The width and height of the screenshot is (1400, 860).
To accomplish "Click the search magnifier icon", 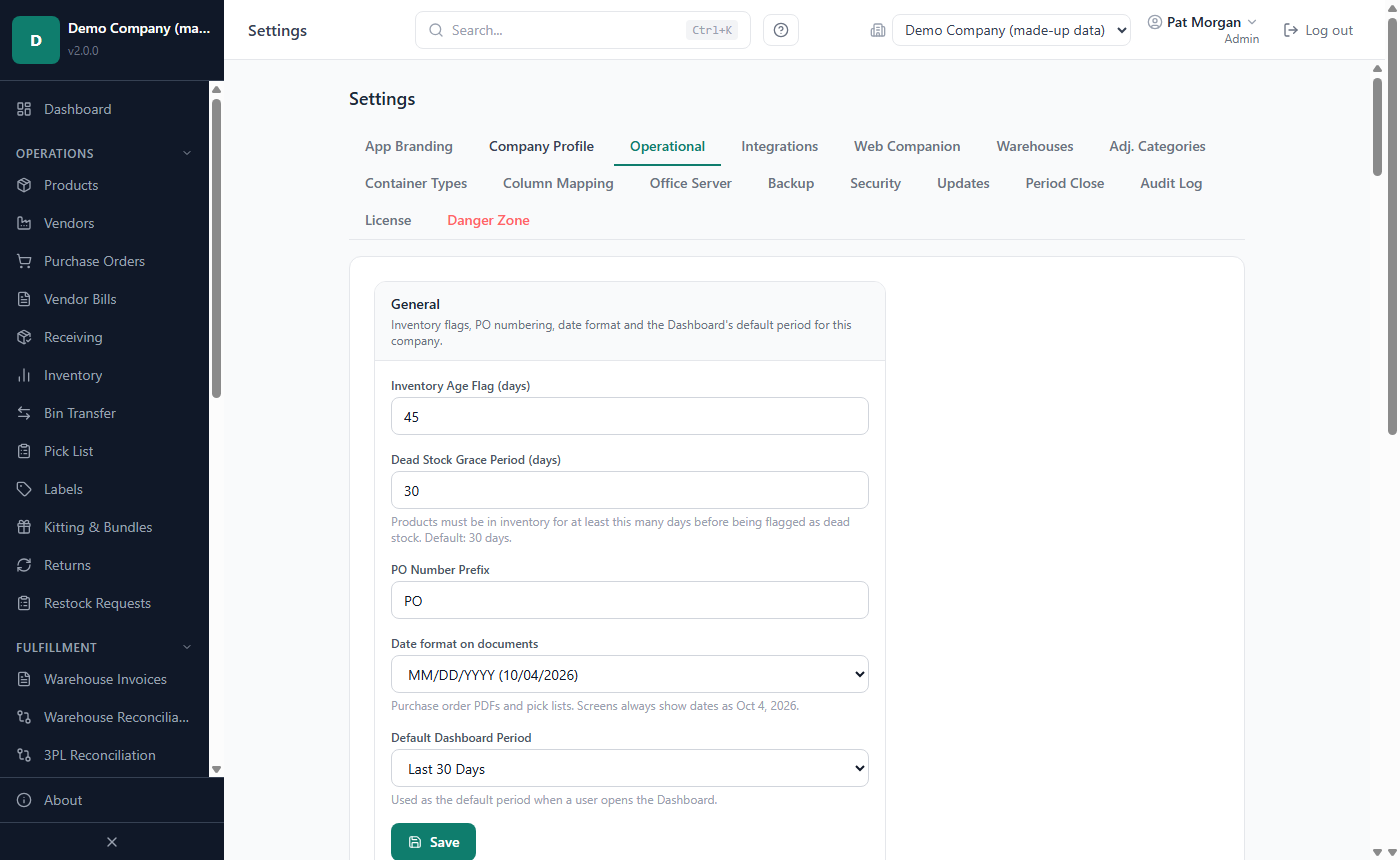I will [x=436, y=30].
